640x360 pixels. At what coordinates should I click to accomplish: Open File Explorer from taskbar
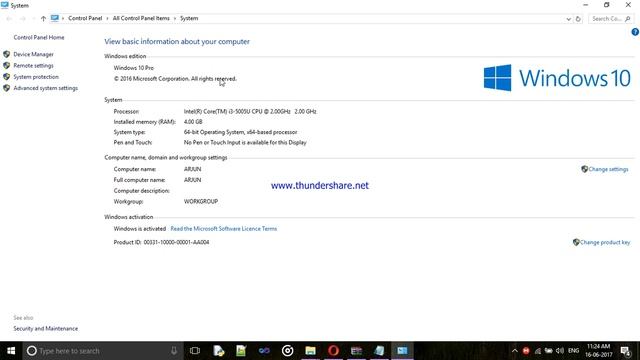coord(310,351)
